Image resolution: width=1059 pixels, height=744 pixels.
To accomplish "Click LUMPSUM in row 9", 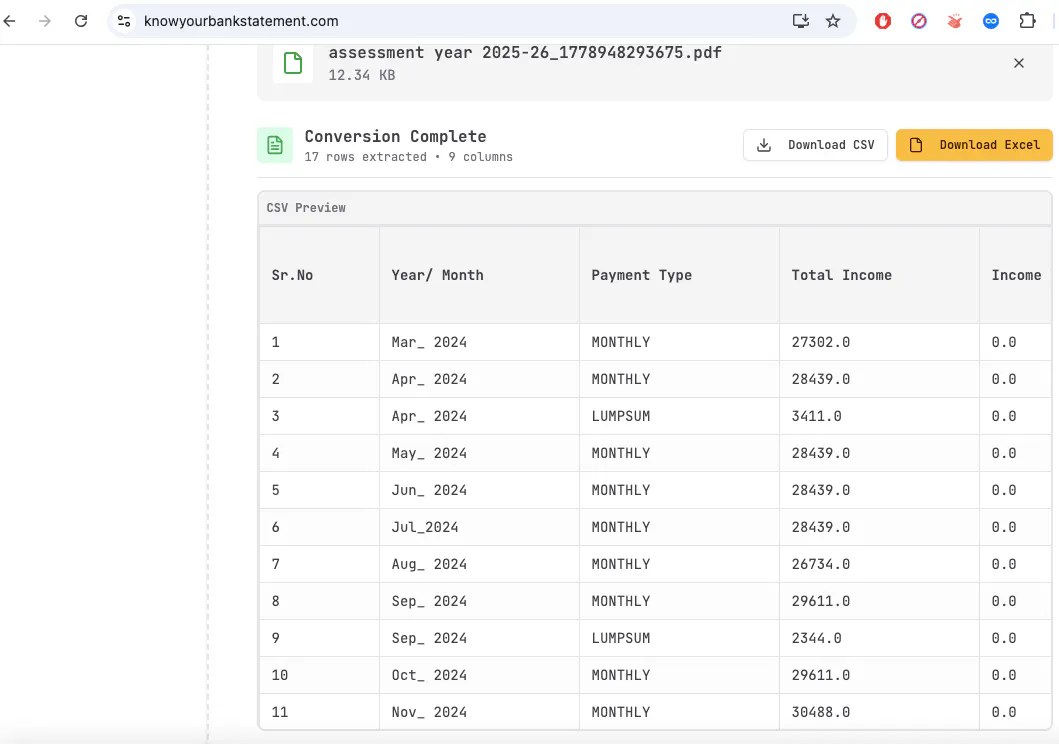I will (621, 638).
